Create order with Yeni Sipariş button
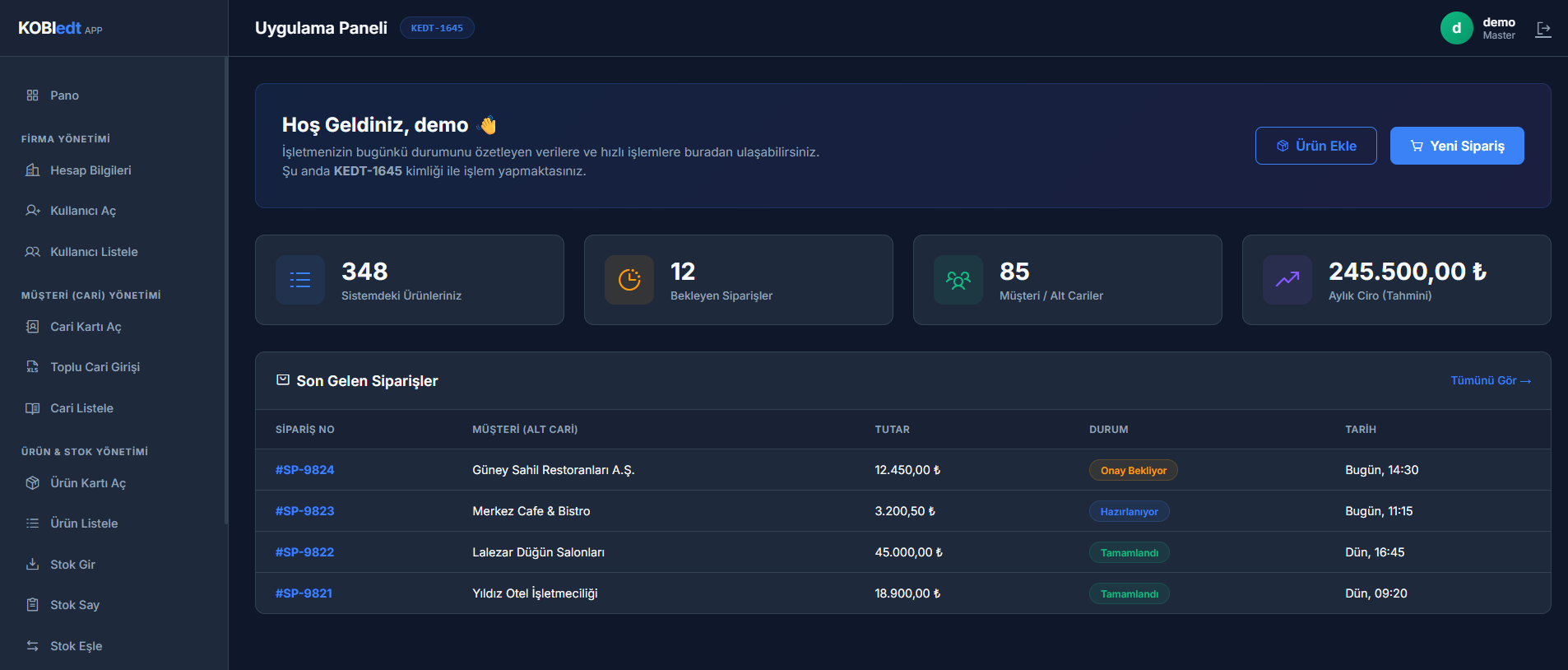 click(x=1456, y=146)
